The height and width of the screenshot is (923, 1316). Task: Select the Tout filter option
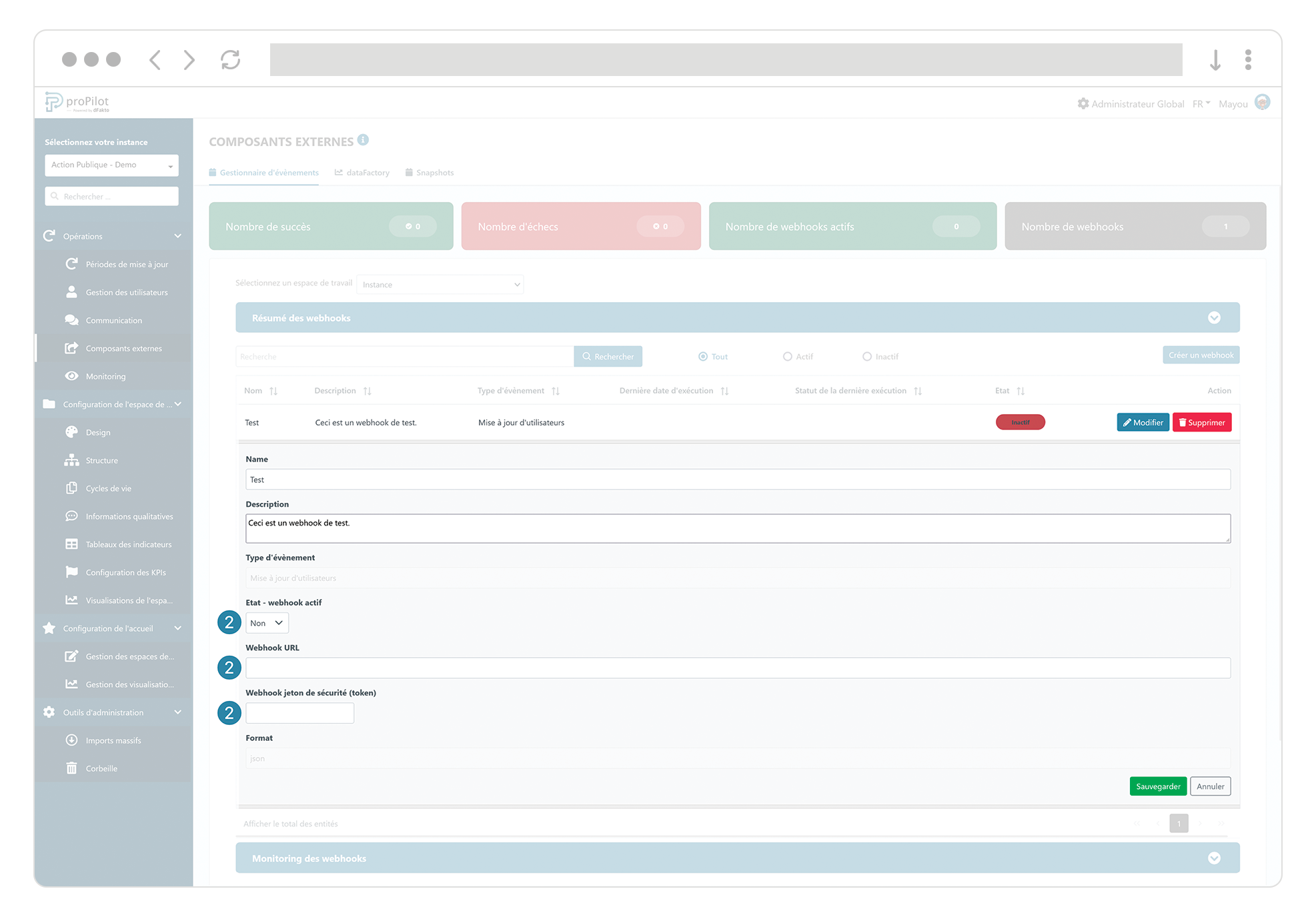point(702,356)
